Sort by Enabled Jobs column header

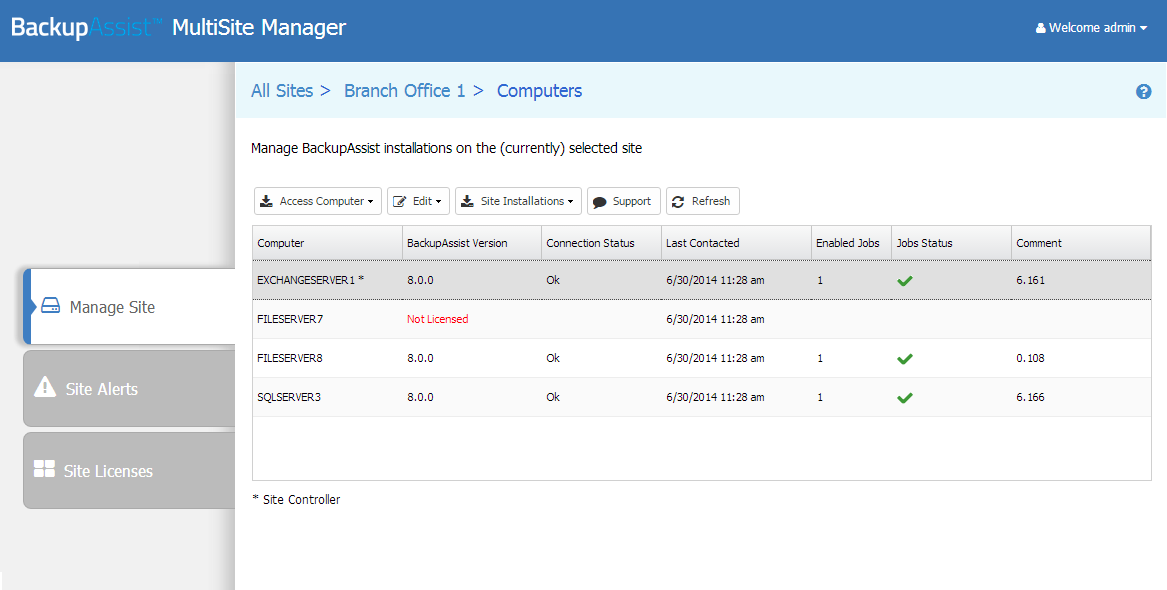(851, 243)
